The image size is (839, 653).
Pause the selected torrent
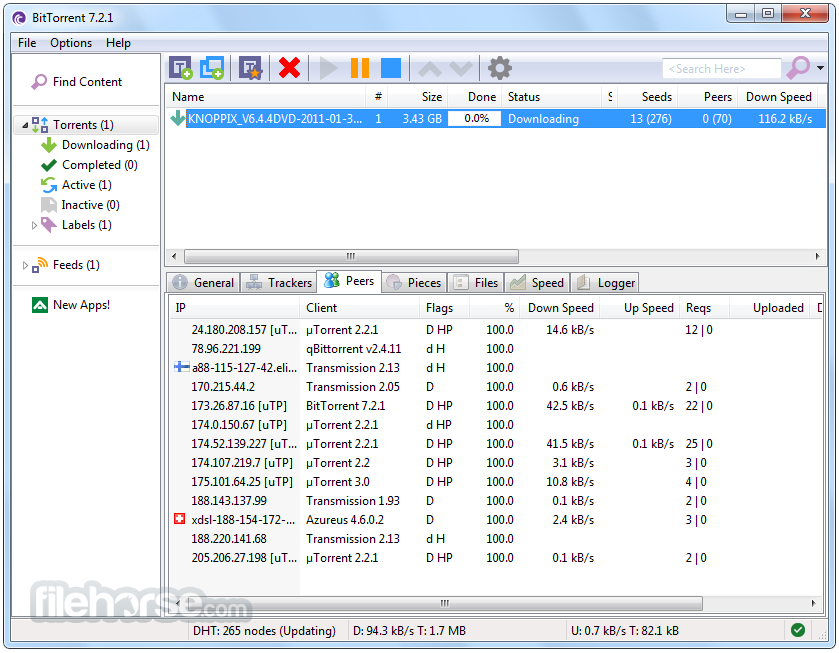pos(360,68)
